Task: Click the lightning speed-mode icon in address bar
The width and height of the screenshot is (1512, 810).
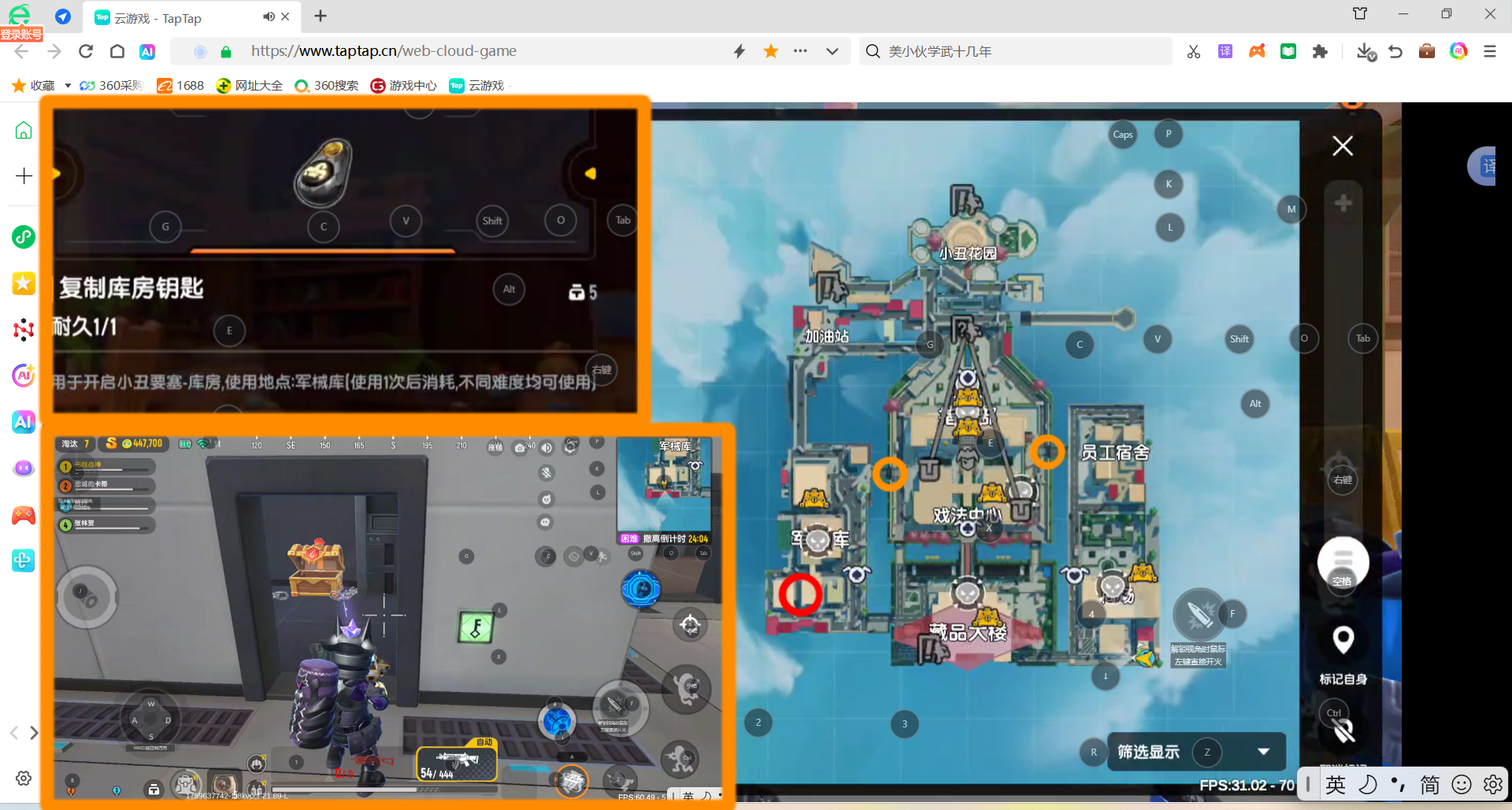Action: [x=739, y=52]
